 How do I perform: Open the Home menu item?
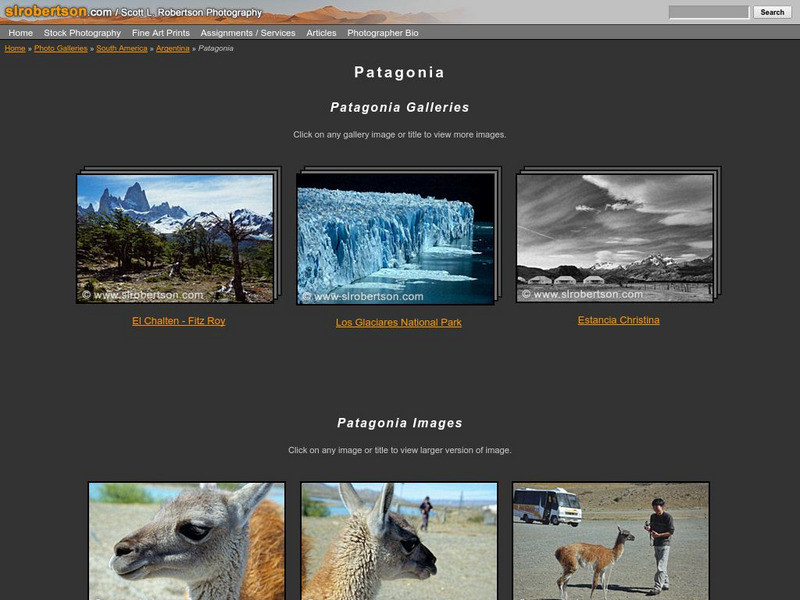coord(20,33)
